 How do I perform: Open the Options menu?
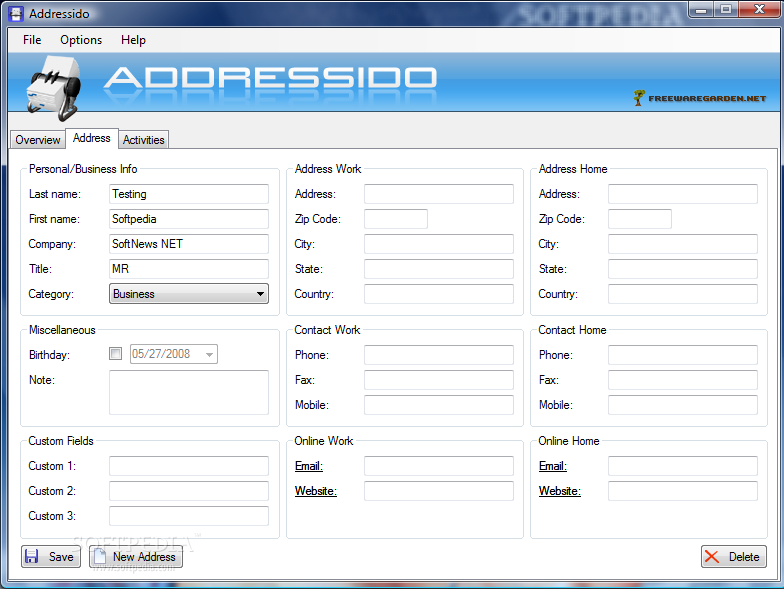click(81, 40)
